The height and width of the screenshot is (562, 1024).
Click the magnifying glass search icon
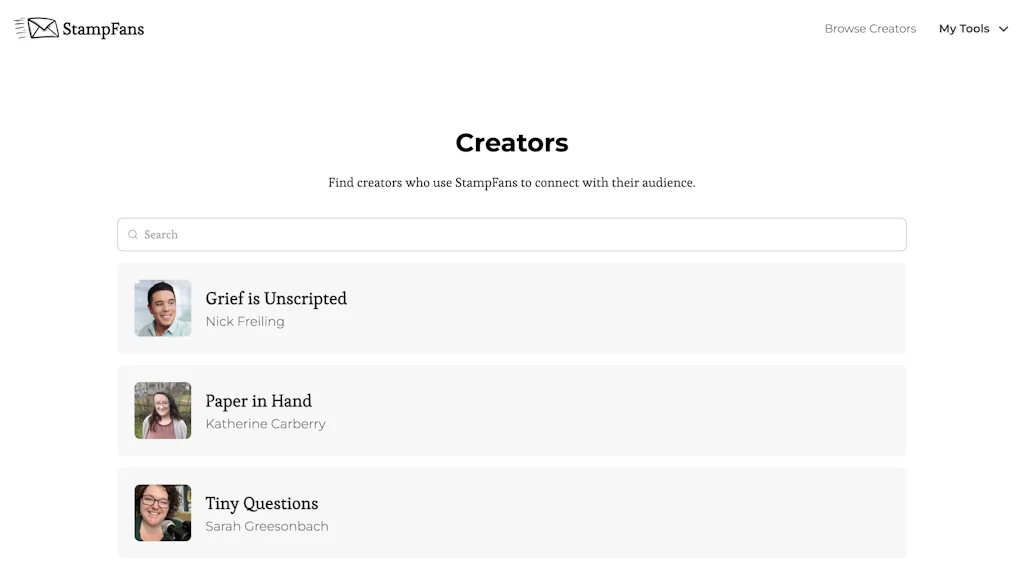point(133,235)
